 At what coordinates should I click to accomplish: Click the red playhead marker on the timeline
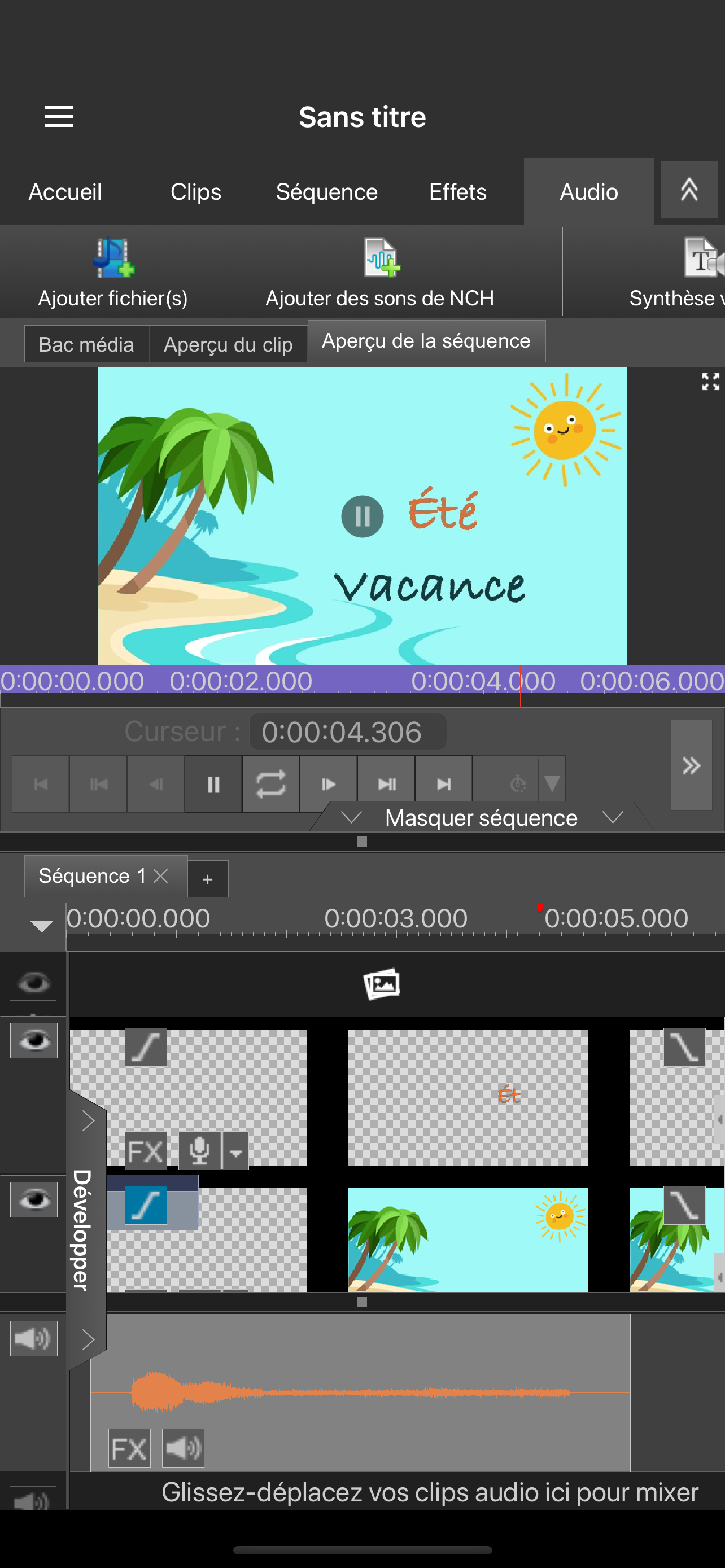coord(539,908)
